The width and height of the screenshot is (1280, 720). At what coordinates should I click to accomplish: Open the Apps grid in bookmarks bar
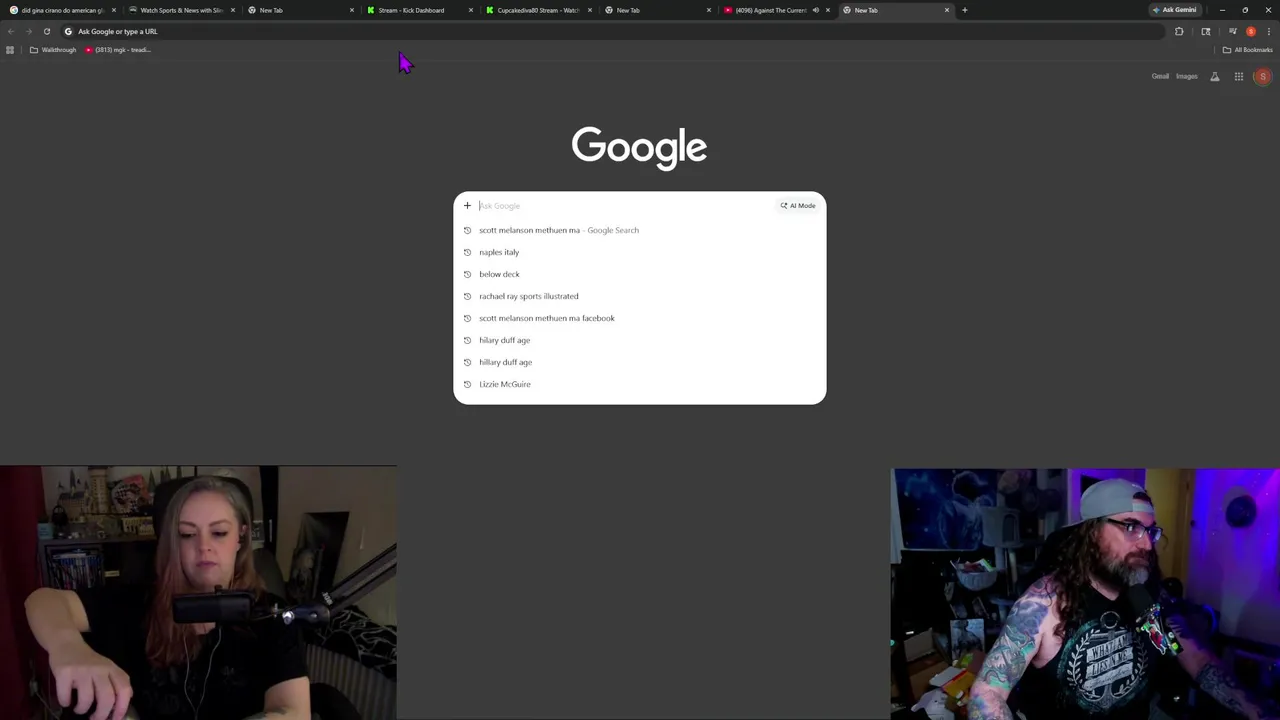coord(10,50)
